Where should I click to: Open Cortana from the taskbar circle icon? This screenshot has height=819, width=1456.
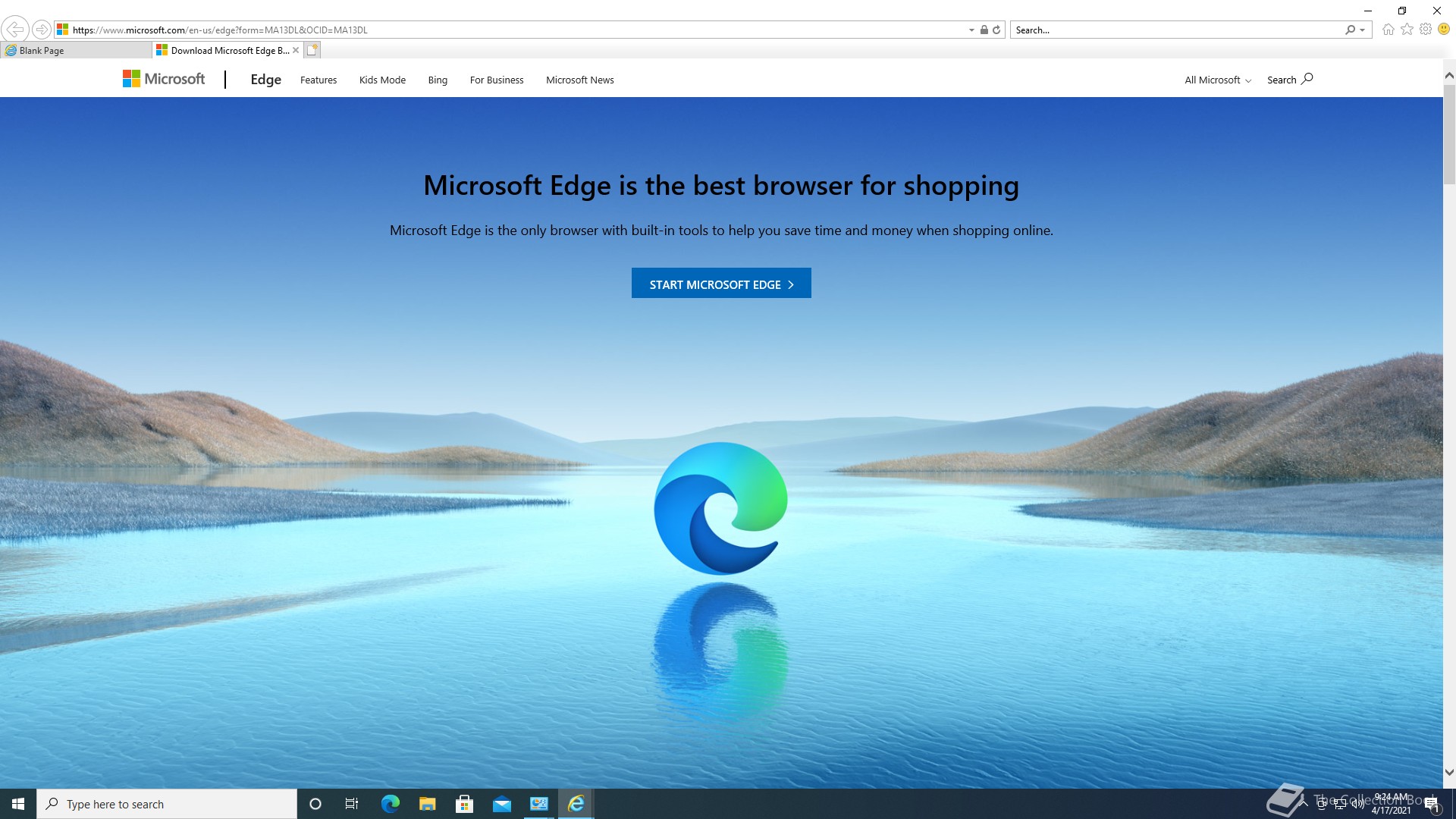315,804
